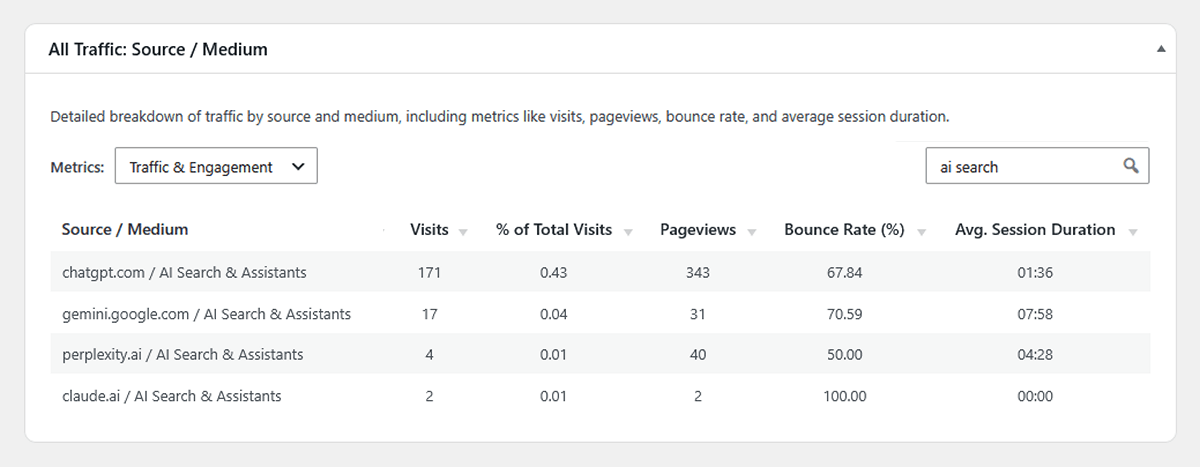This screenshot has height=467, width=1200.
Task: Sort by Bounce Rate (%) header
Action: point(844,229)
